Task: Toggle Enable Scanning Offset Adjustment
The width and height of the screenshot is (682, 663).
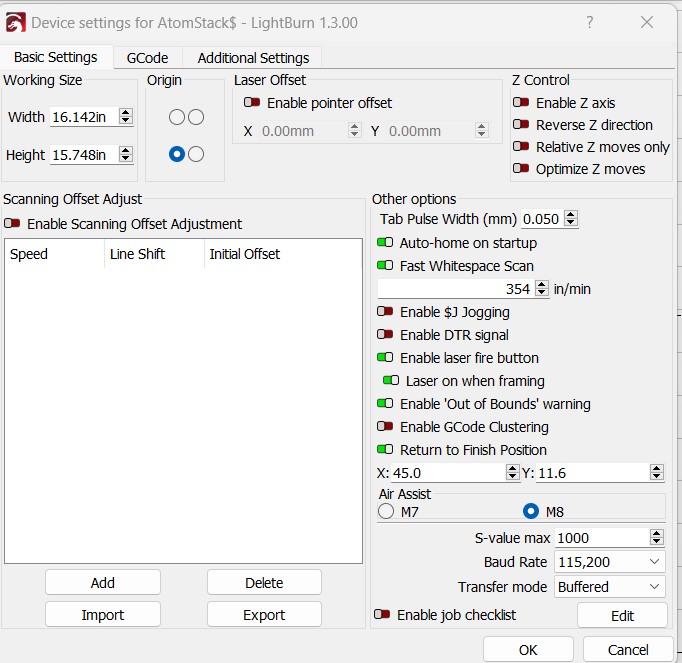Action: coord(12,224)
